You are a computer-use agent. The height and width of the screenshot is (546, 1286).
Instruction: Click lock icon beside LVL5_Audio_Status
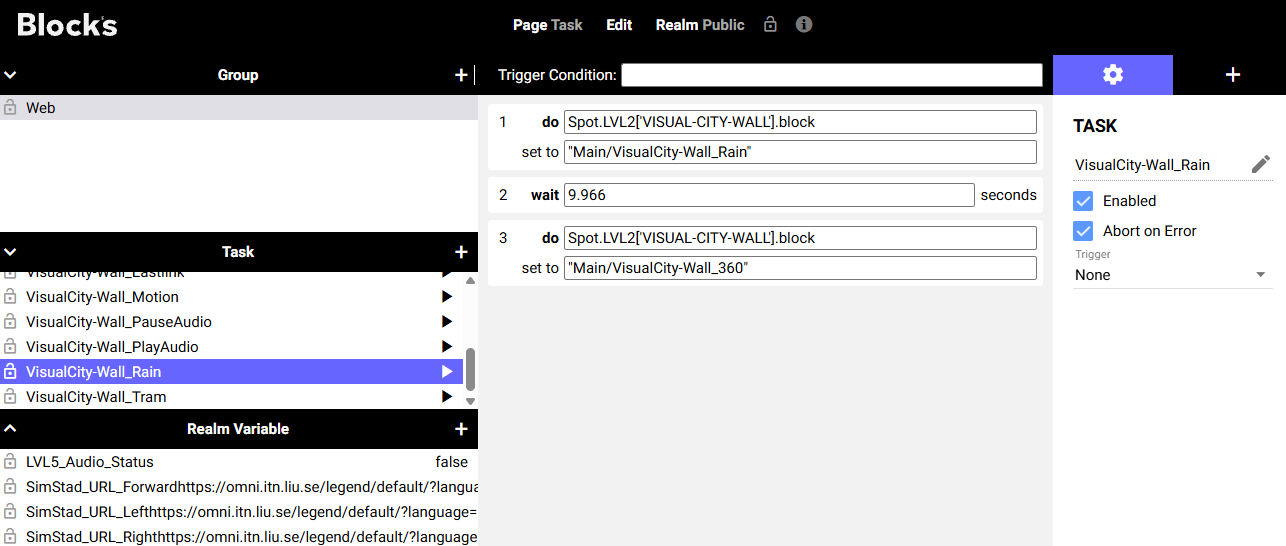[10, 461]
